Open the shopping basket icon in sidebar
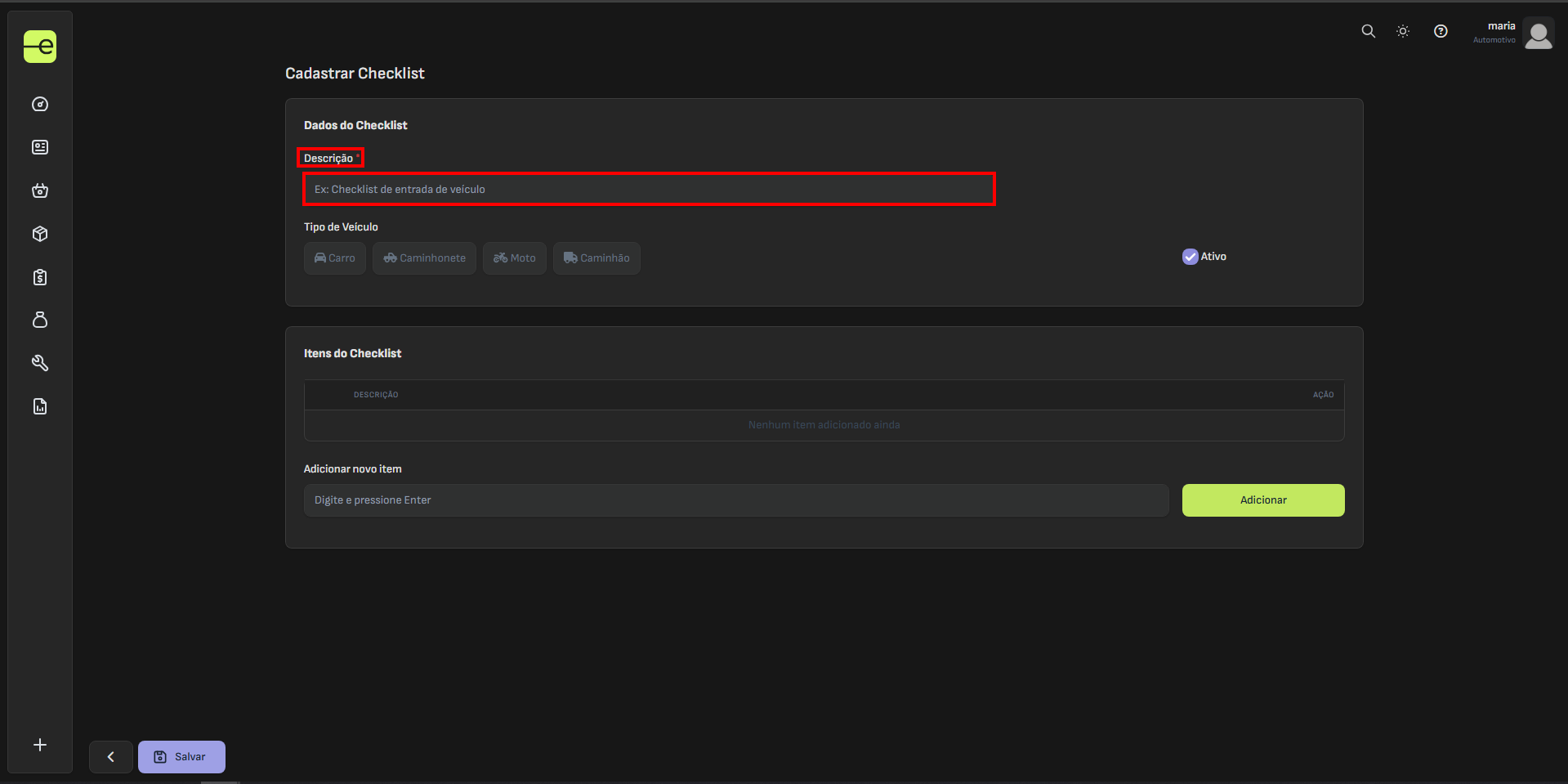1568x784 pixels. point(40,190)
